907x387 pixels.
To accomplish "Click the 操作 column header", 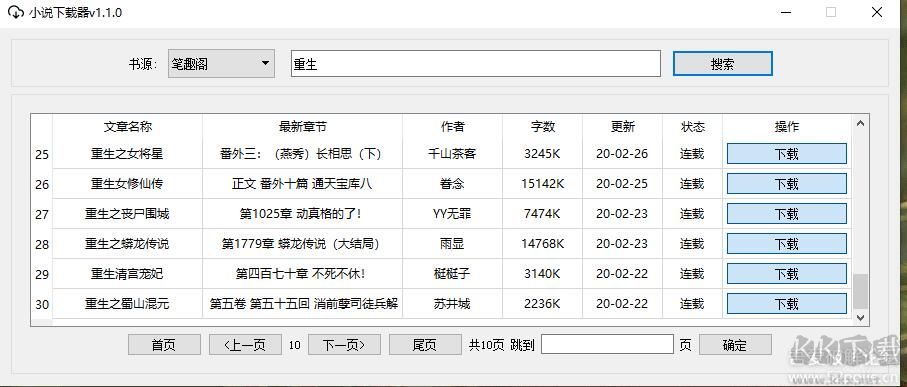I will [787, 126].
